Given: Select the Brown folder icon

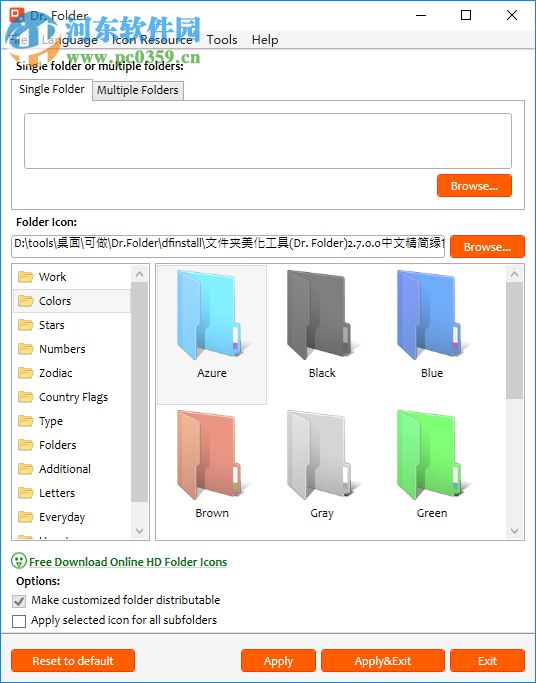Looking at the screenshot, I should tap(212, 455).
